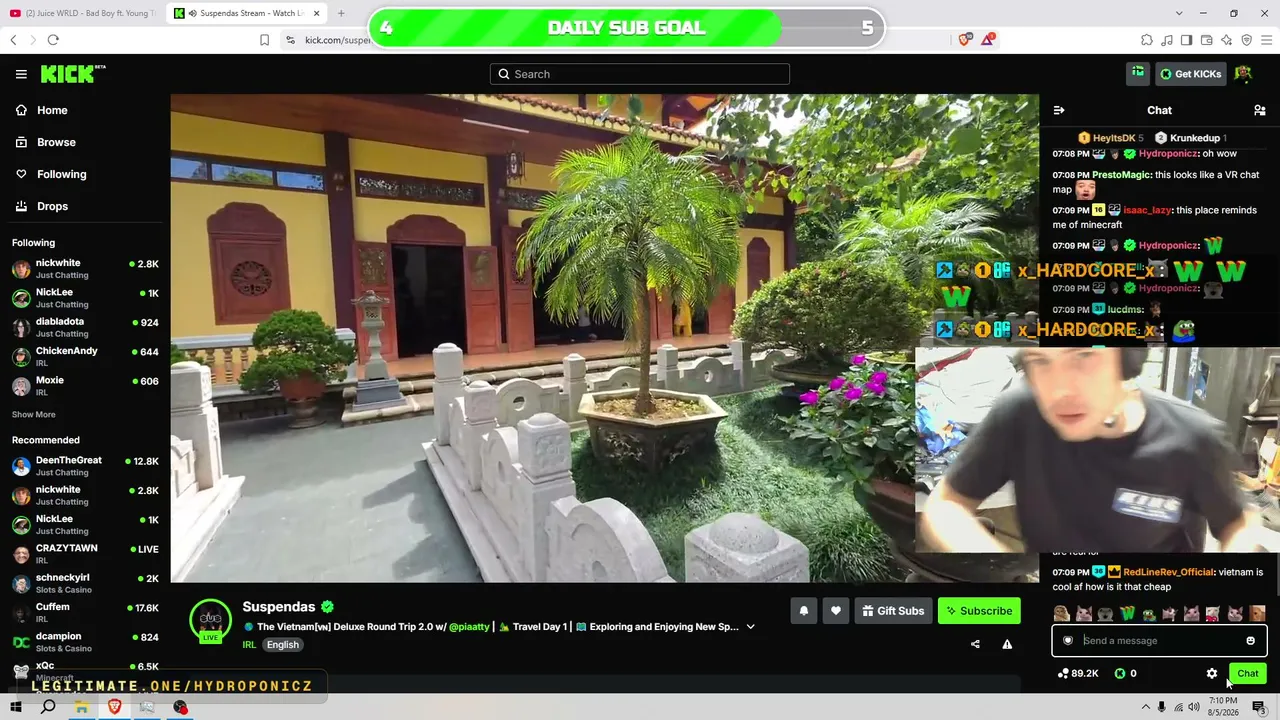
Task: Click the Send a message input
Action: coord(1160,641)
